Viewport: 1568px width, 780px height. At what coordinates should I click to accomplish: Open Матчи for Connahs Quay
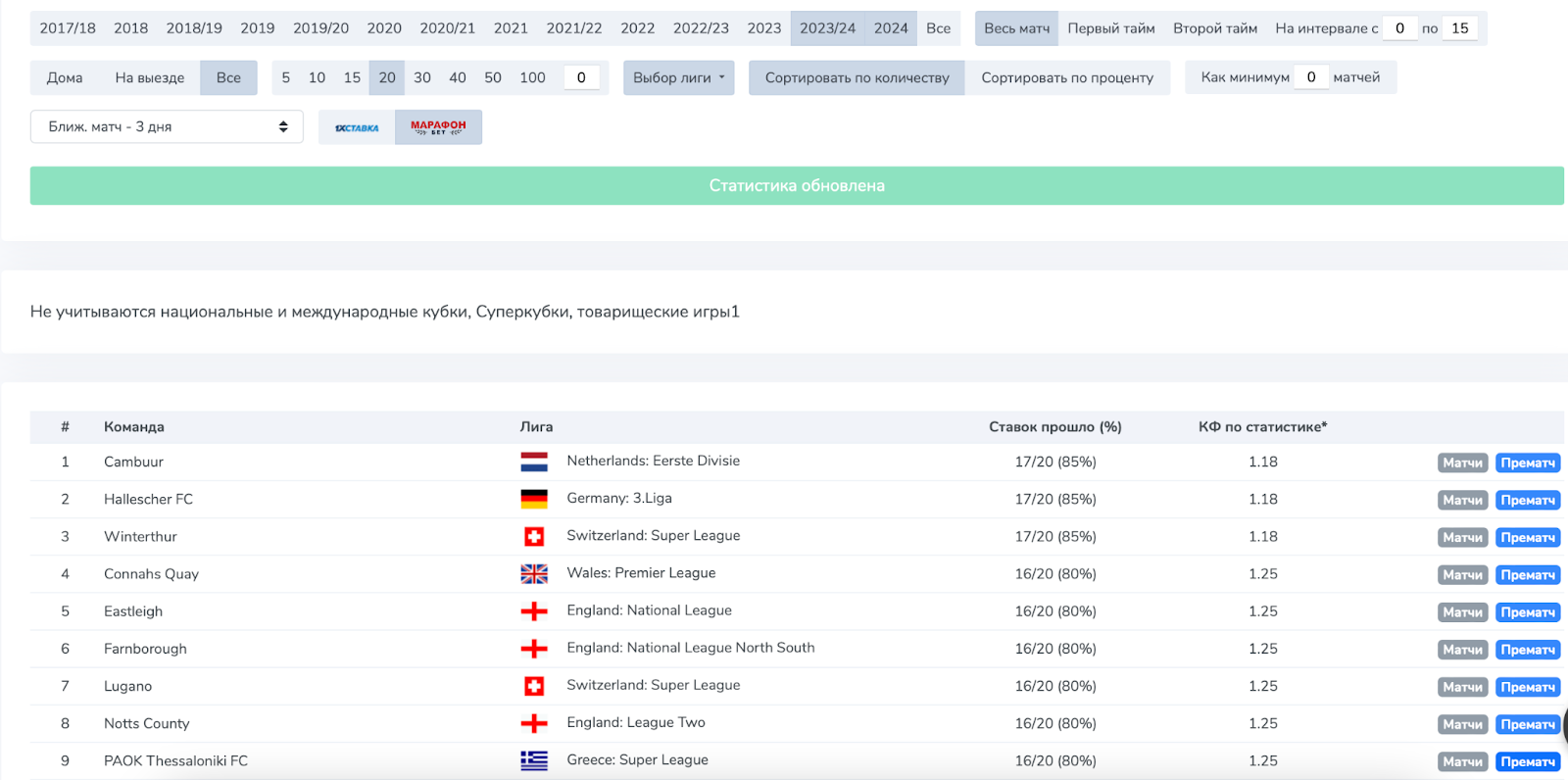(x=1462, y=574)
